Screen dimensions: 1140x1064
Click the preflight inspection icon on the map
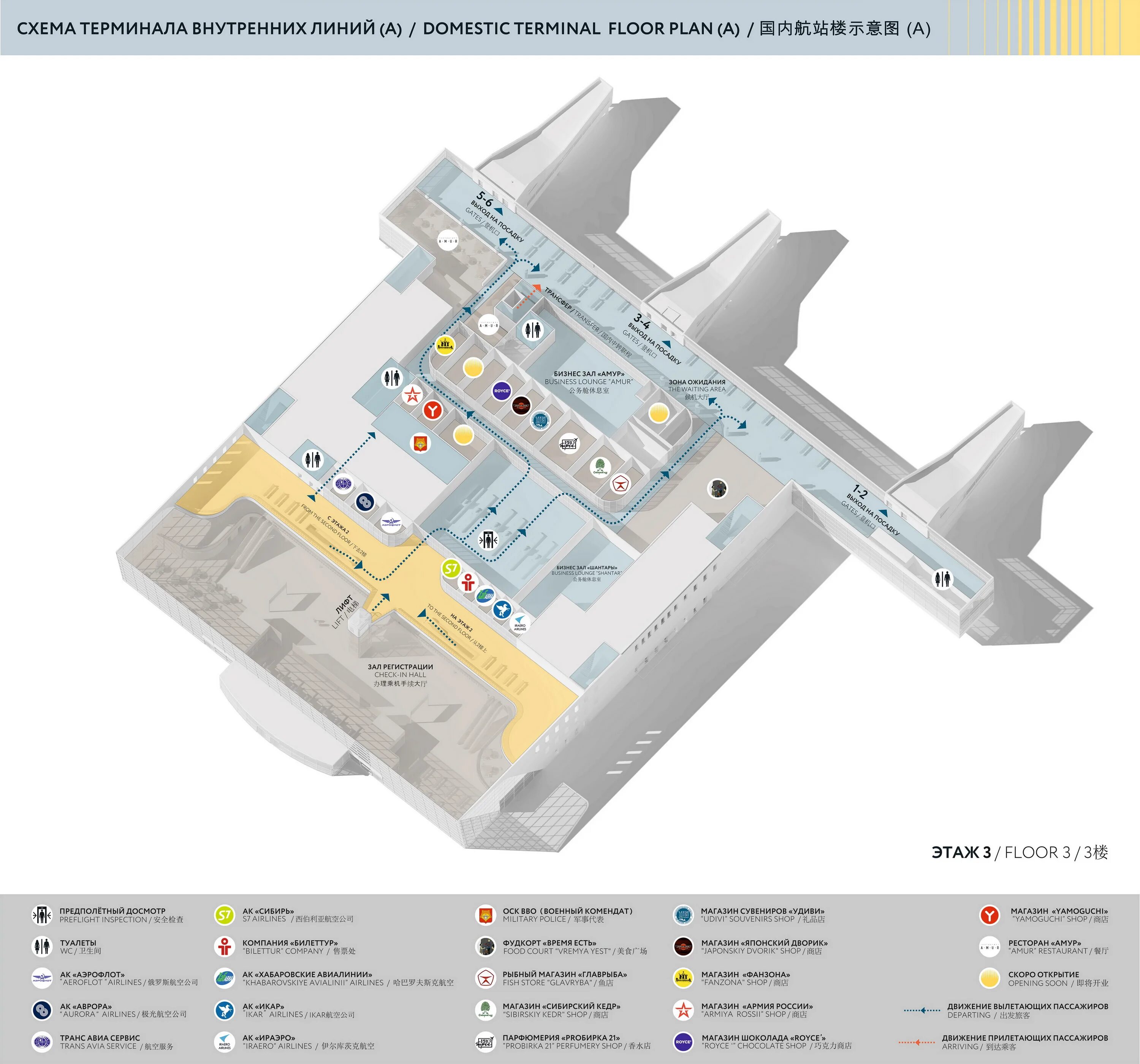tap(489, 539)
